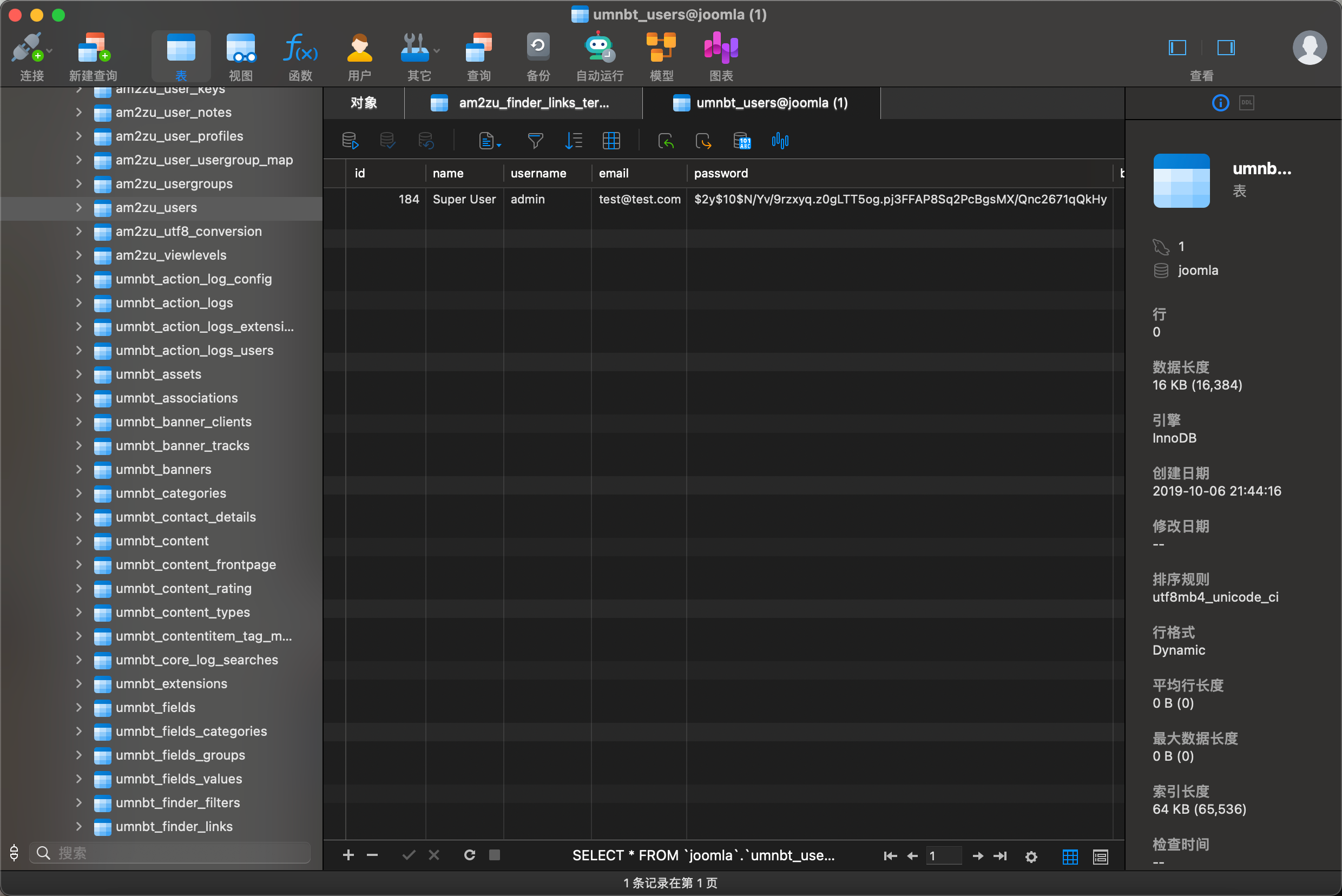Click the columns grid icon in toolbar
The height and width of the screenshot is (896, 1342).
tap(611, 141)
